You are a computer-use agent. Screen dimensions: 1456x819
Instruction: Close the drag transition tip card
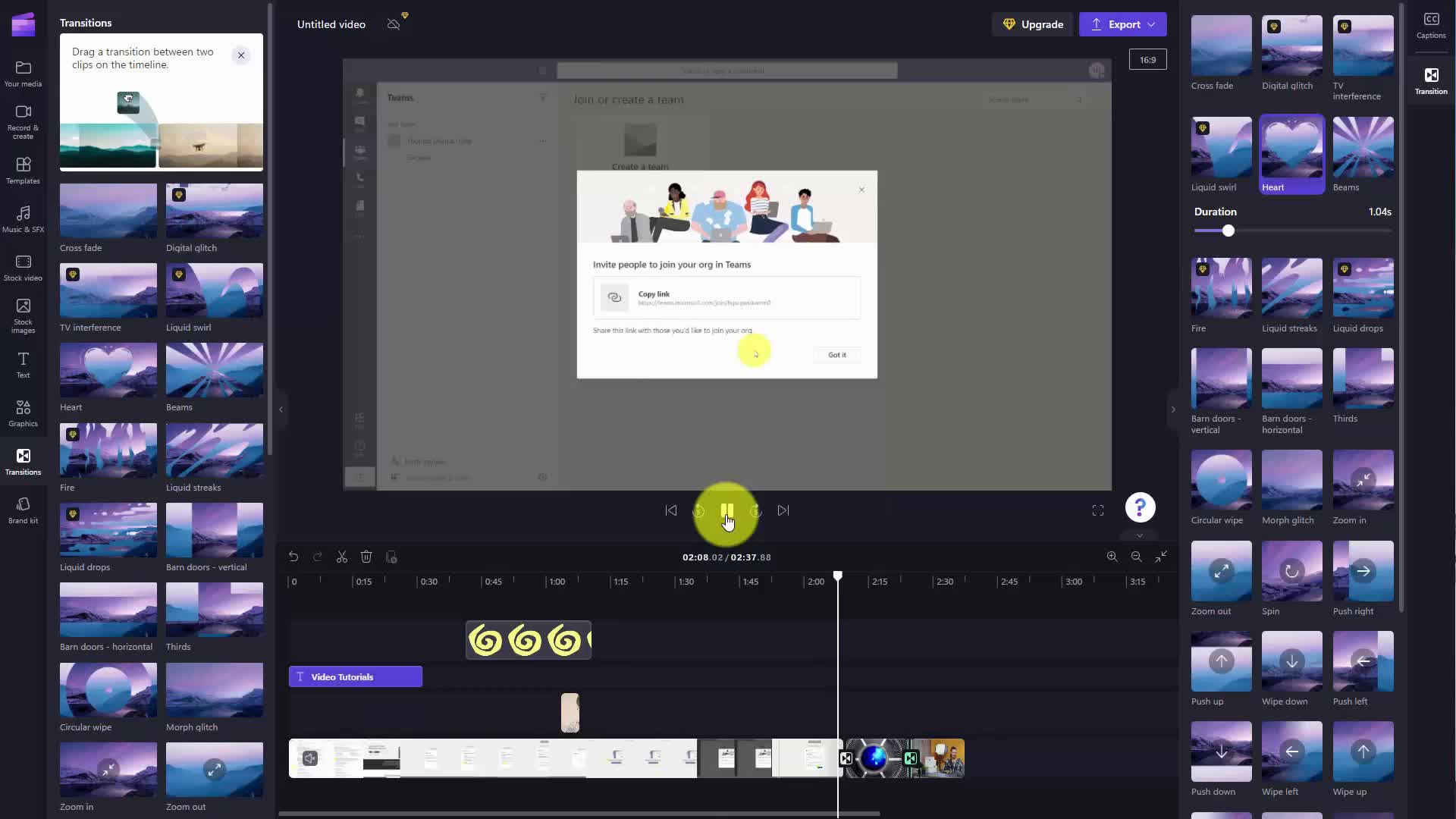pyautogui.click(x=241, y=55)
